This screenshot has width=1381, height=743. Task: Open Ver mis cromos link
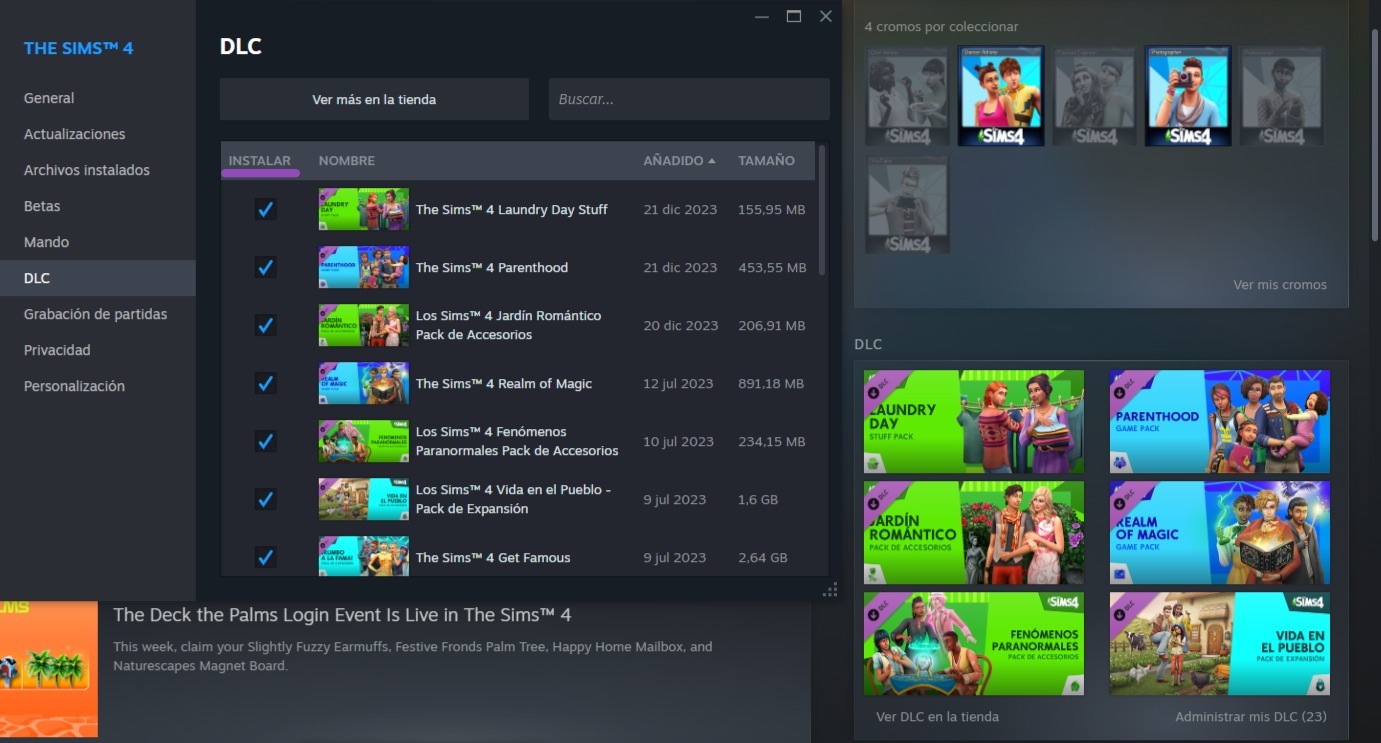click(x=1279, y=285)
